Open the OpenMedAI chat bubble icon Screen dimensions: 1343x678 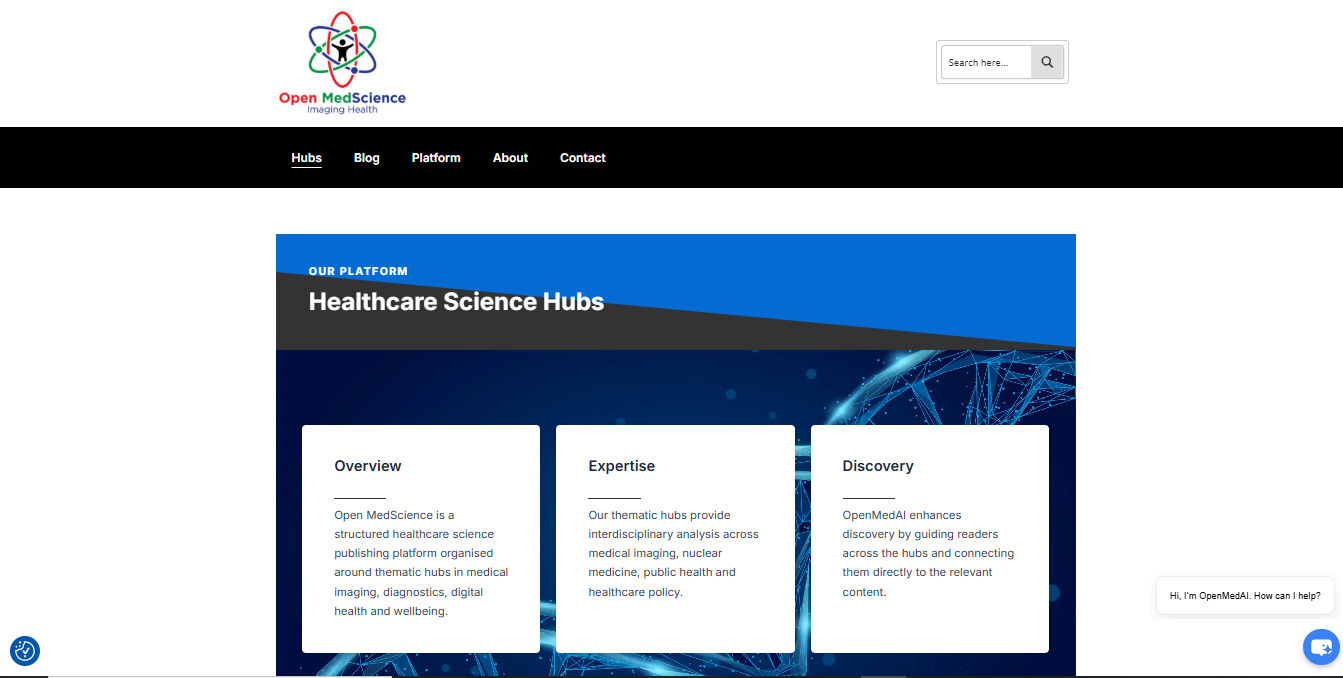[1322, 647]
